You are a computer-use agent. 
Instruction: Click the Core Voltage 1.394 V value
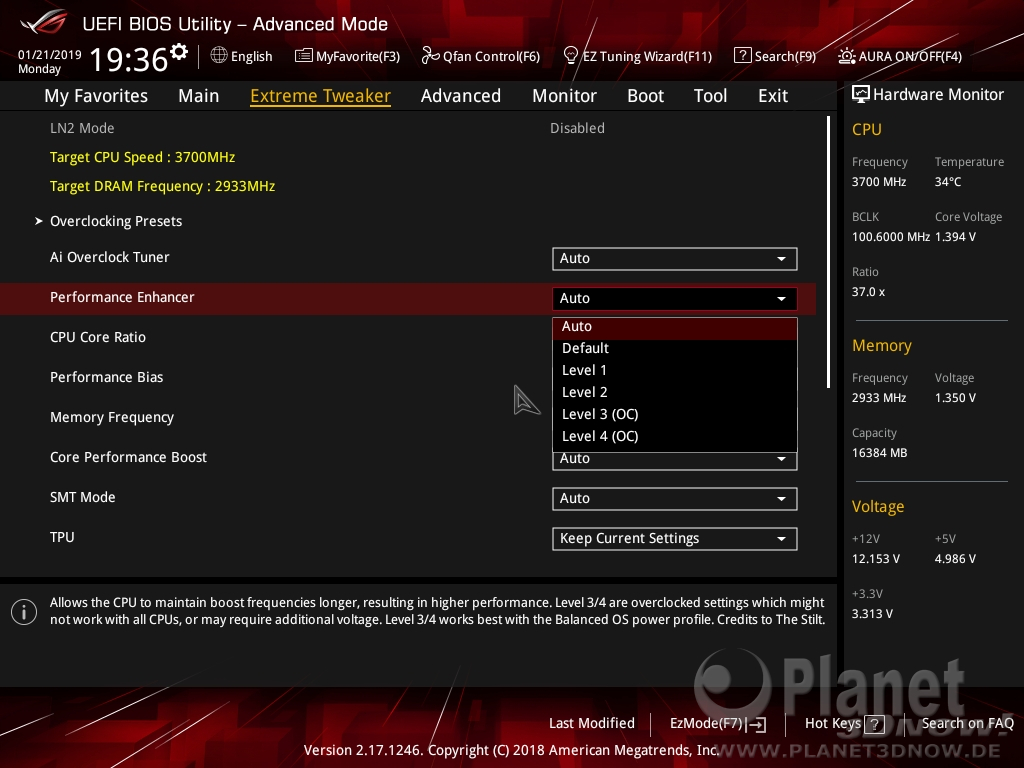click(x=955, y=237)
